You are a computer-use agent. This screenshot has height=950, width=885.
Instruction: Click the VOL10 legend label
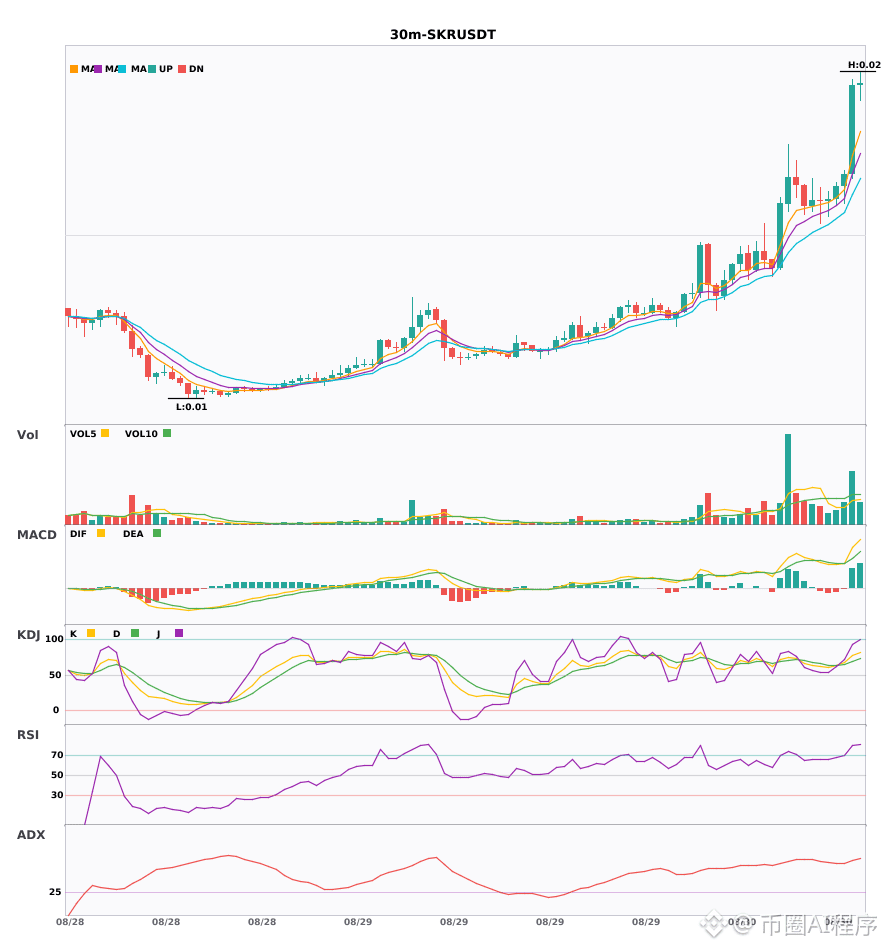click(x=141, y=434)
